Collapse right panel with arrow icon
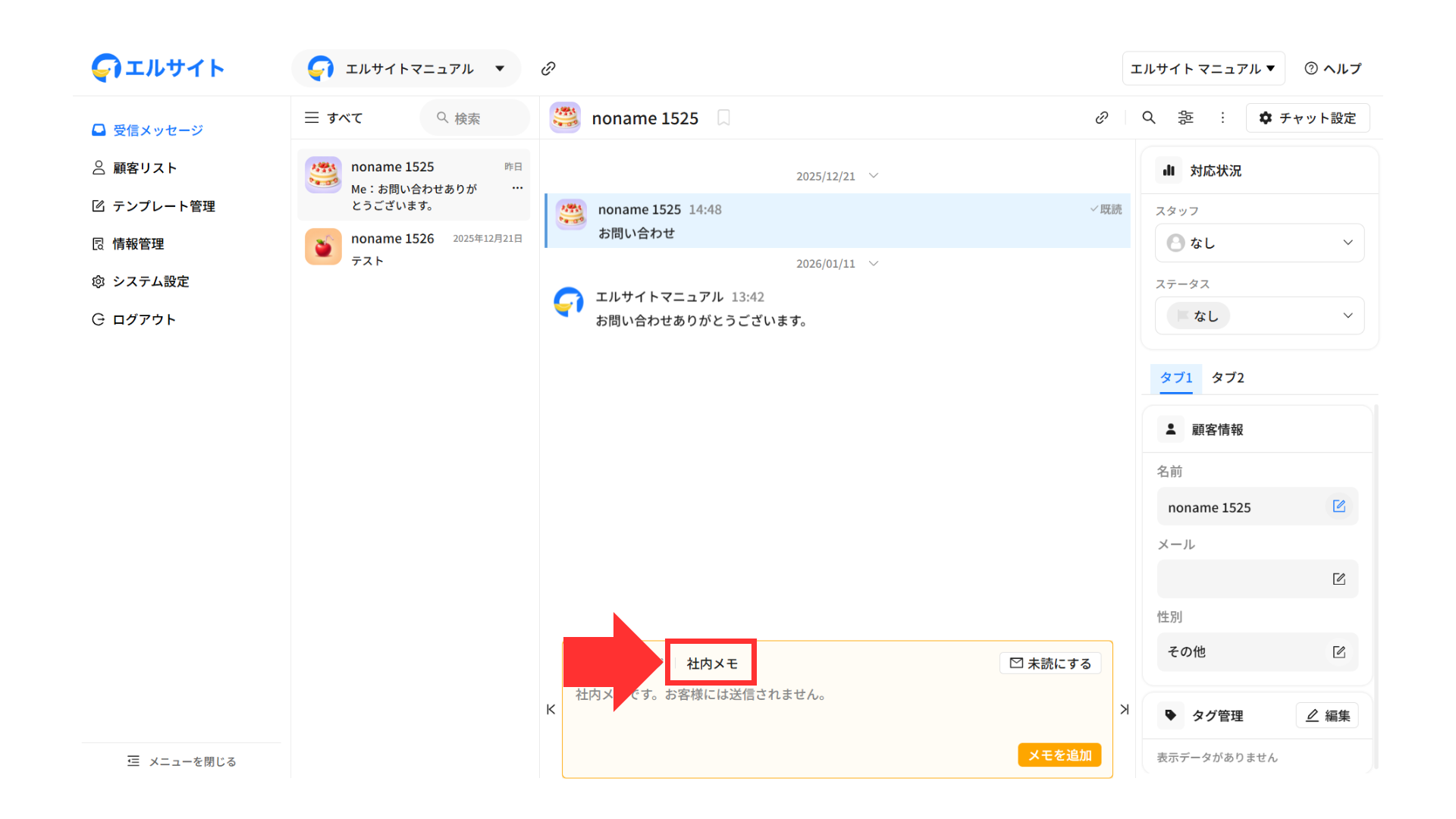 coord(1125,710)
